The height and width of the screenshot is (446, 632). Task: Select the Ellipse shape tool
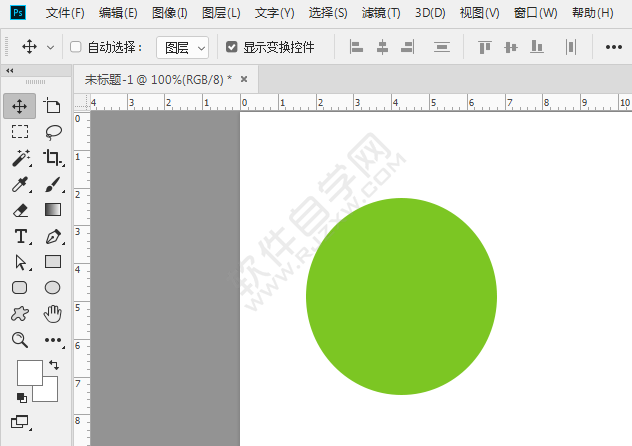pyautogui.click(x=52, y=288)
